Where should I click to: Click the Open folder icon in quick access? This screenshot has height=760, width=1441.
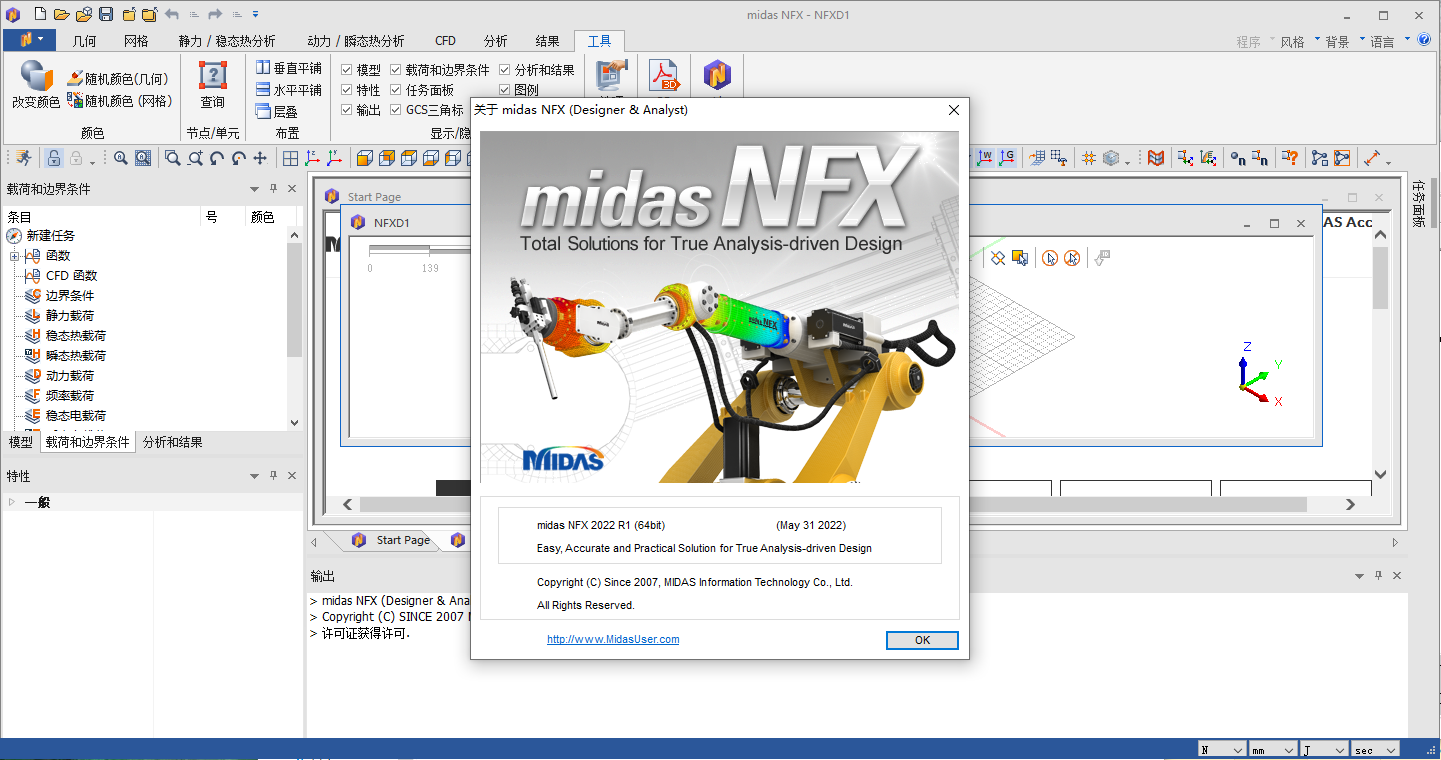click(62, 14)
